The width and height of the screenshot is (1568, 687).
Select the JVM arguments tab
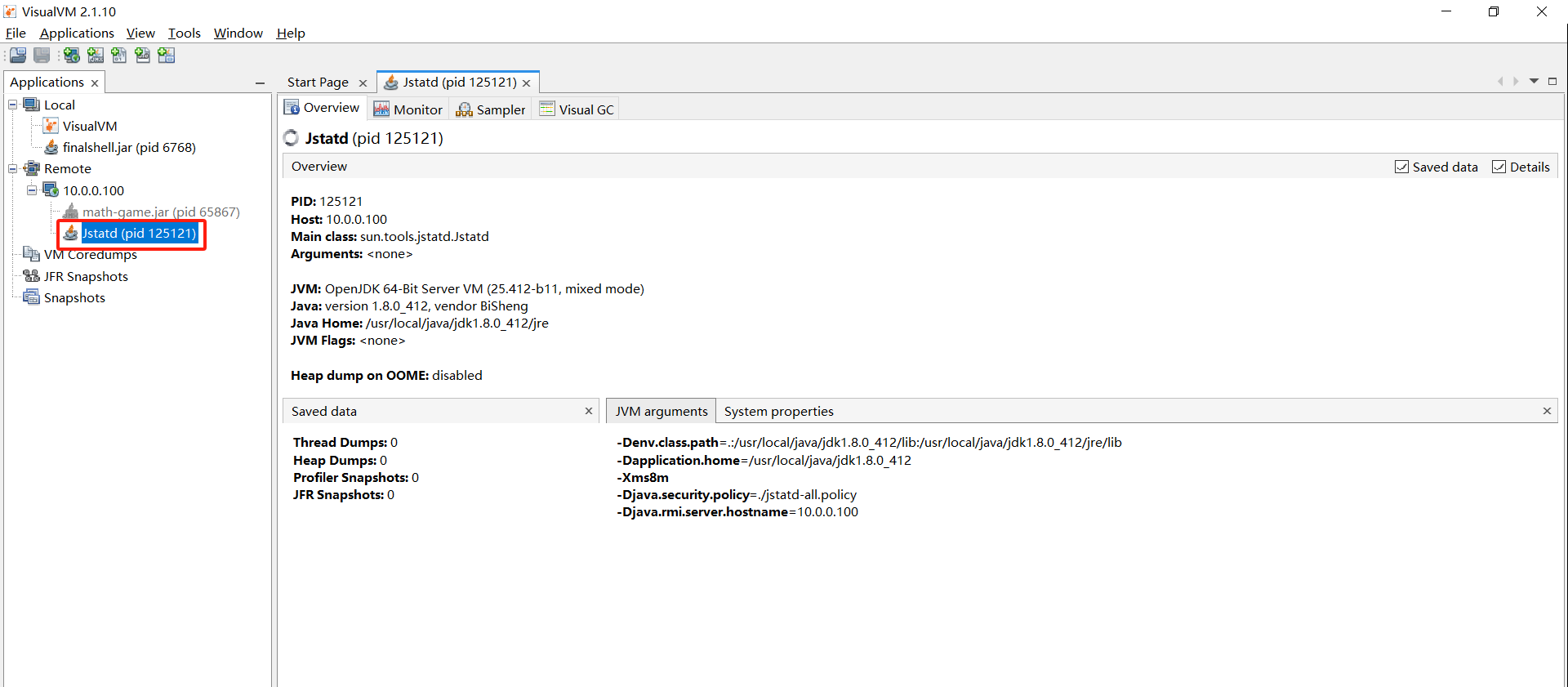(661, 411)
